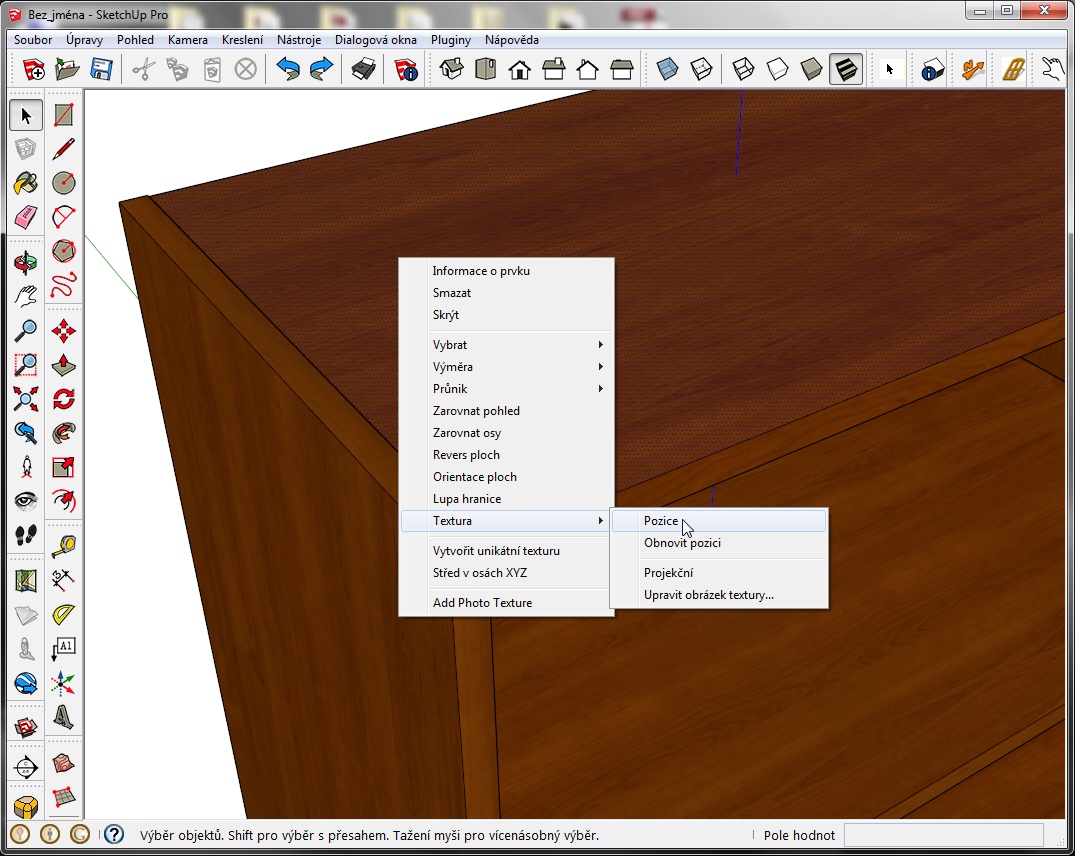Click the Orbit camera tool
The image size is (1075, 856).
coord(26,263)
